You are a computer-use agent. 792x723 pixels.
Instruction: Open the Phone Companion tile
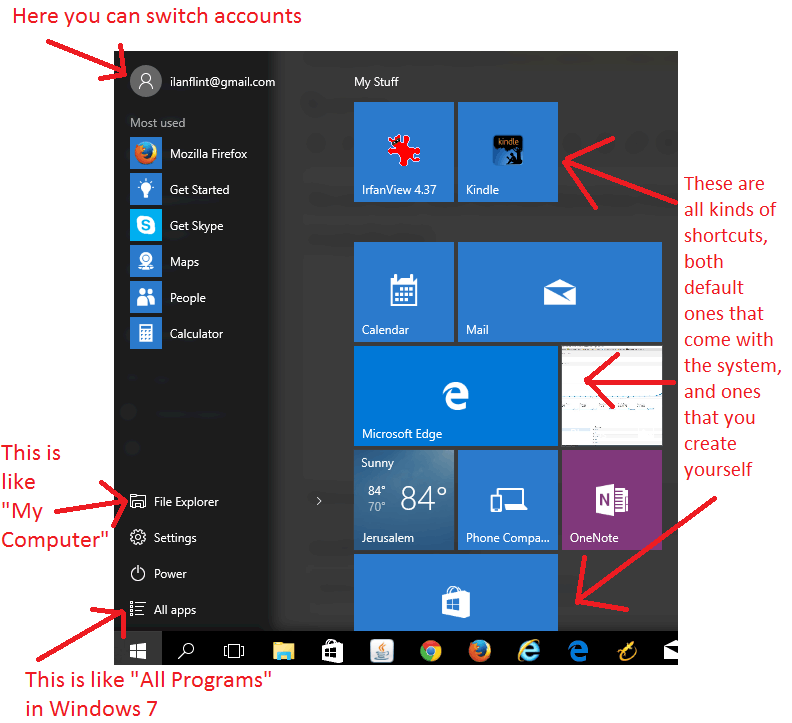pos(508,500)
